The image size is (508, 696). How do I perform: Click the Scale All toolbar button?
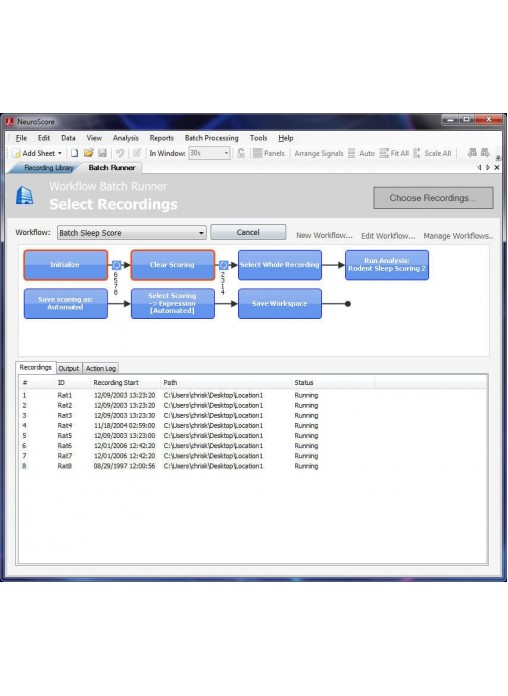pos(433,153)
